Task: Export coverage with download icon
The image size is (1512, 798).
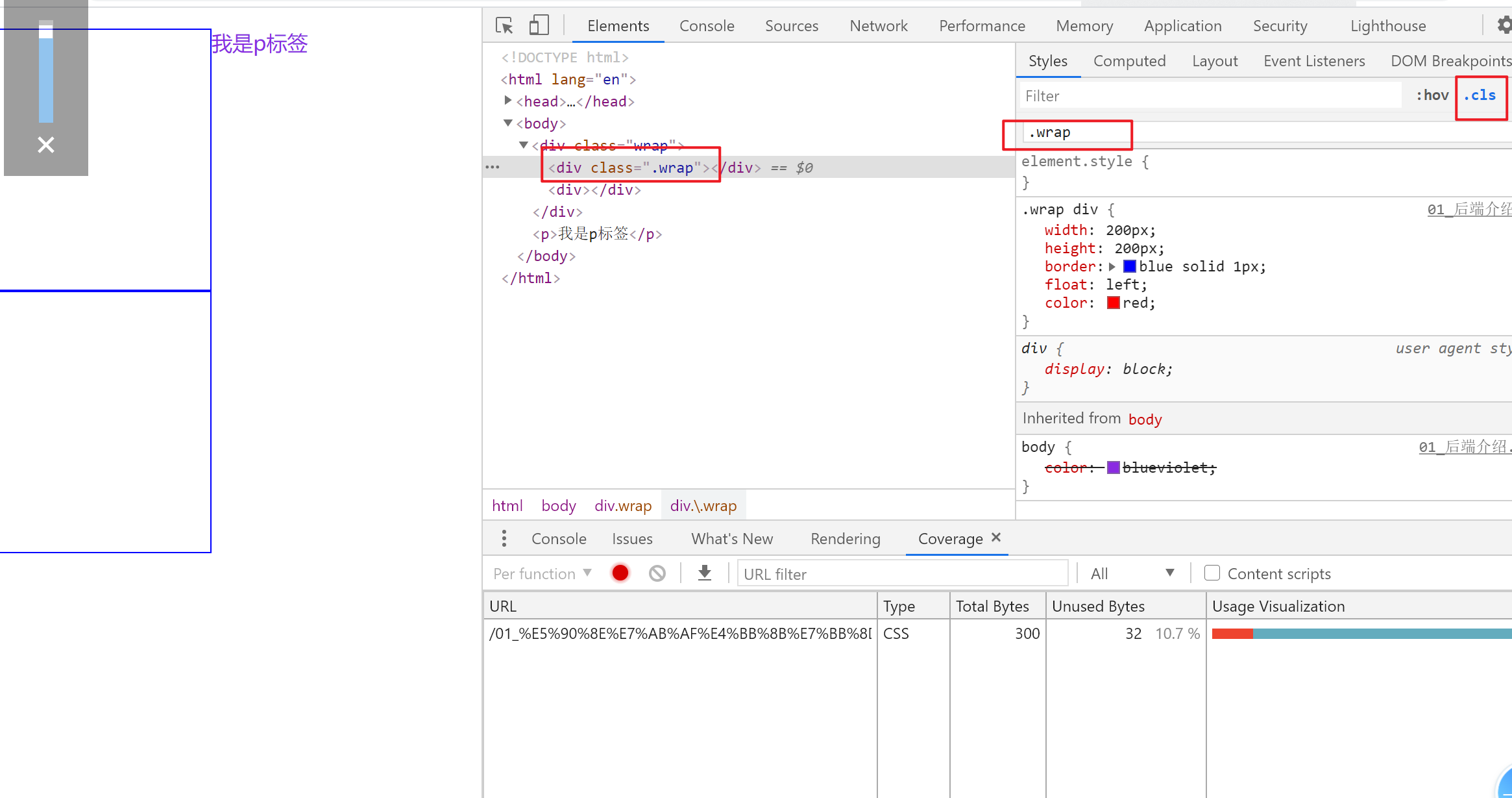Action: pyautogui.click(x=704, y=573)
